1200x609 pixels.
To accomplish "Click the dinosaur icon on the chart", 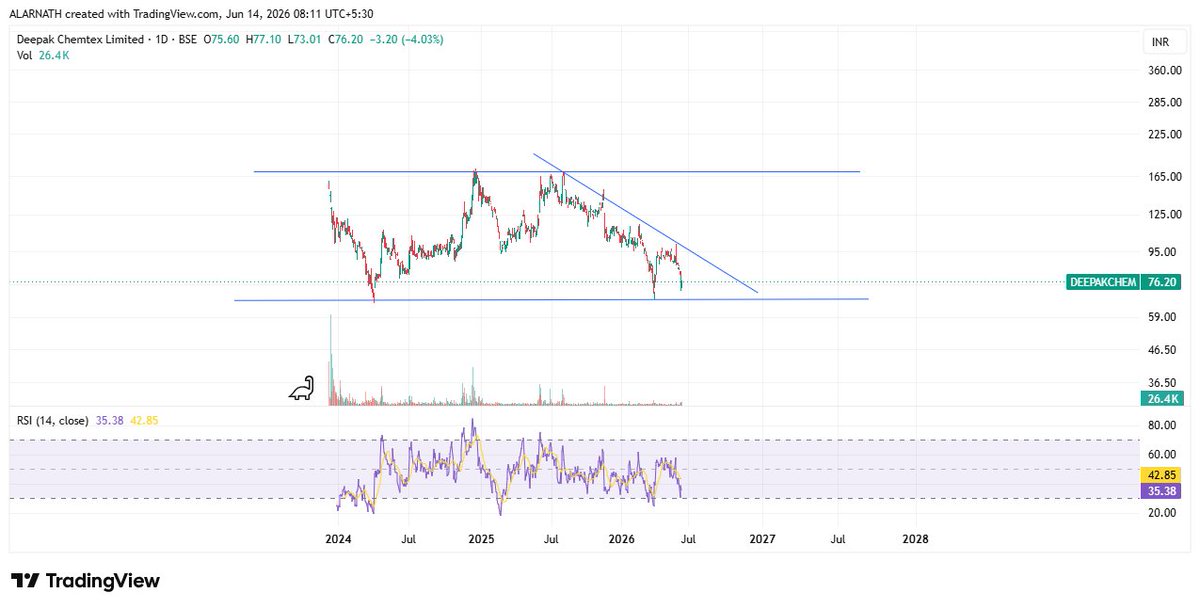I will (303, 388).
